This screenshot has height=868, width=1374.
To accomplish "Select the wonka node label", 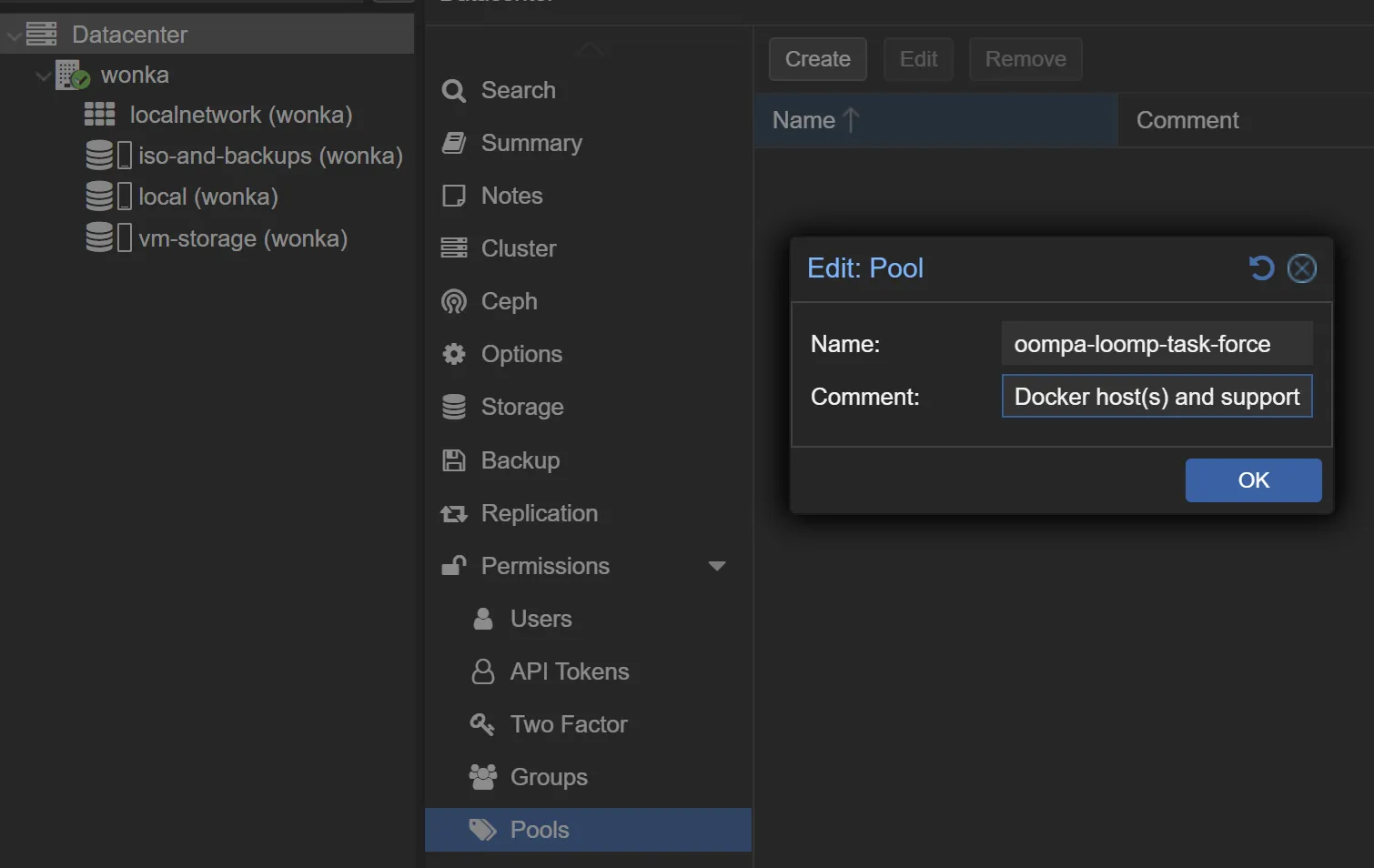I will pos(135,75).
